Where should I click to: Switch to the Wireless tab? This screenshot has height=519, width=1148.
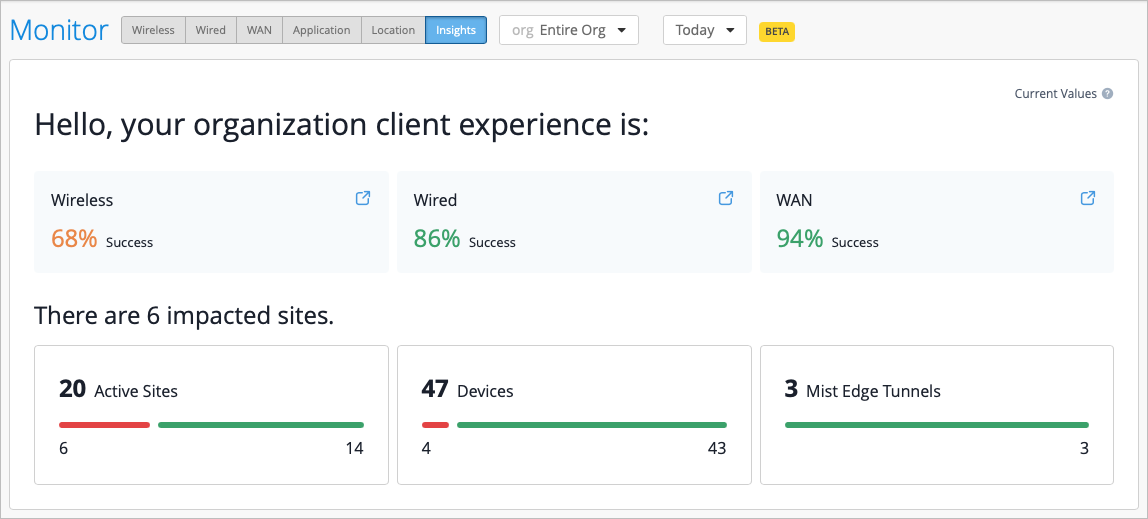pyautogui.click(x=153, y=30)
